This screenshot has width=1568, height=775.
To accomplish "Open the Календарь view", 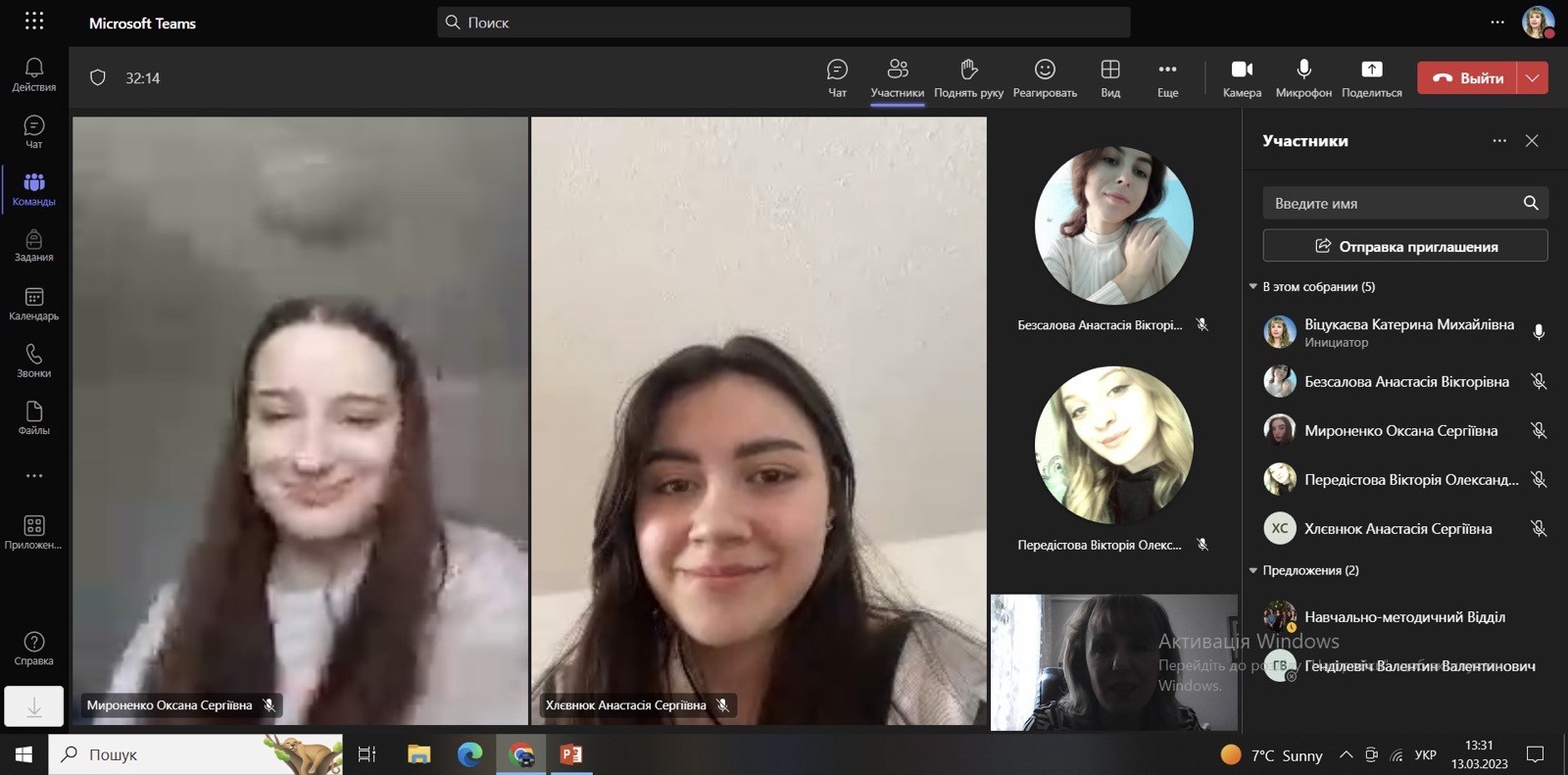I will (34, 304).
